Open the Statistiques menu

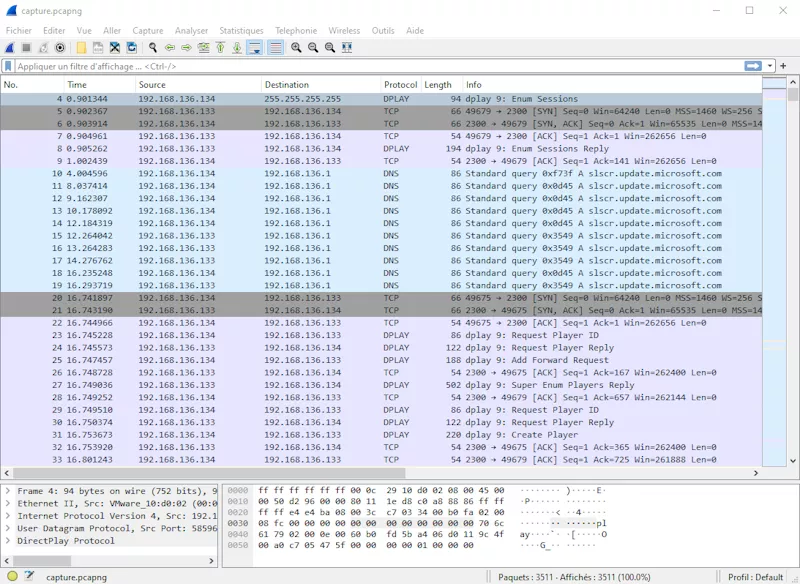(241, 31)
